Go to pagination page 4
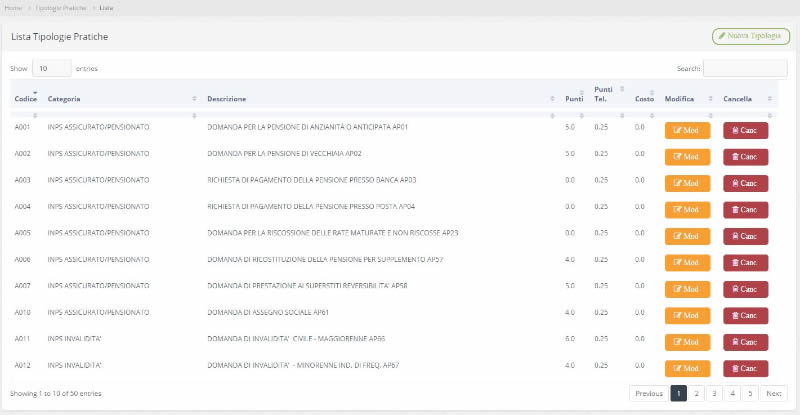800x415 pixels. [x=732, y=394]
